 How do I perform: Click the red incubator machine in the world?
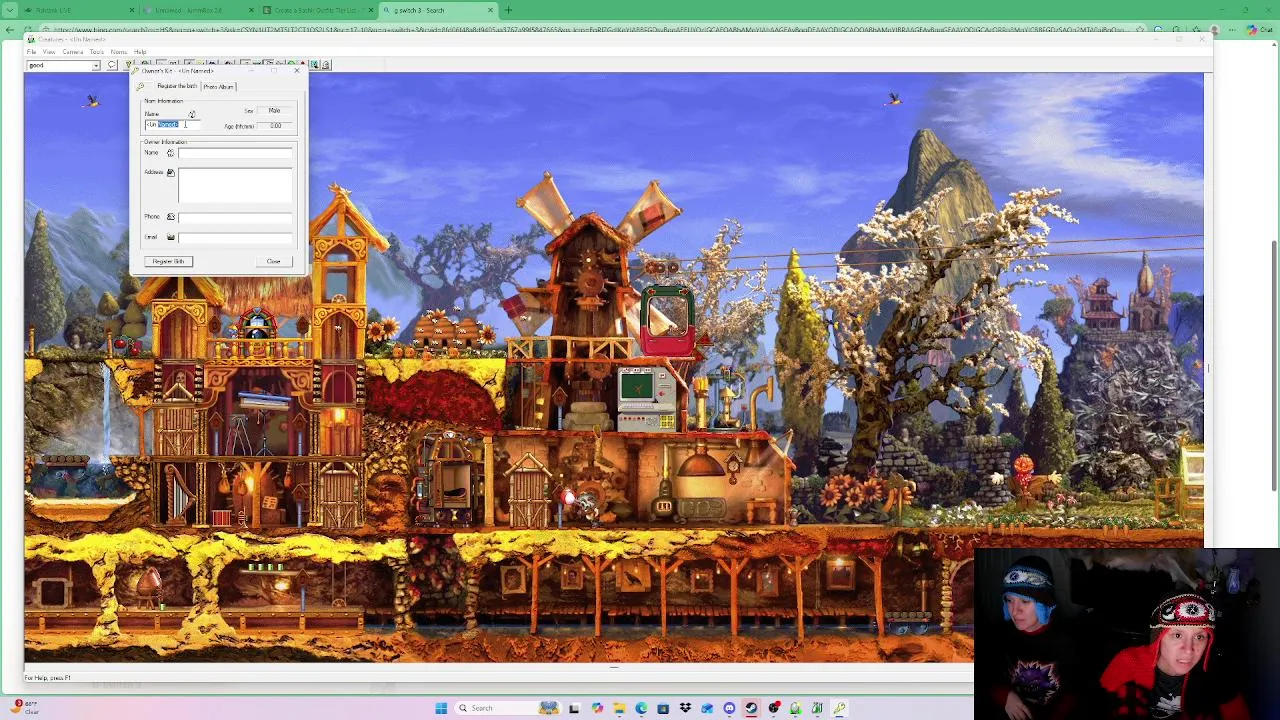667,322
